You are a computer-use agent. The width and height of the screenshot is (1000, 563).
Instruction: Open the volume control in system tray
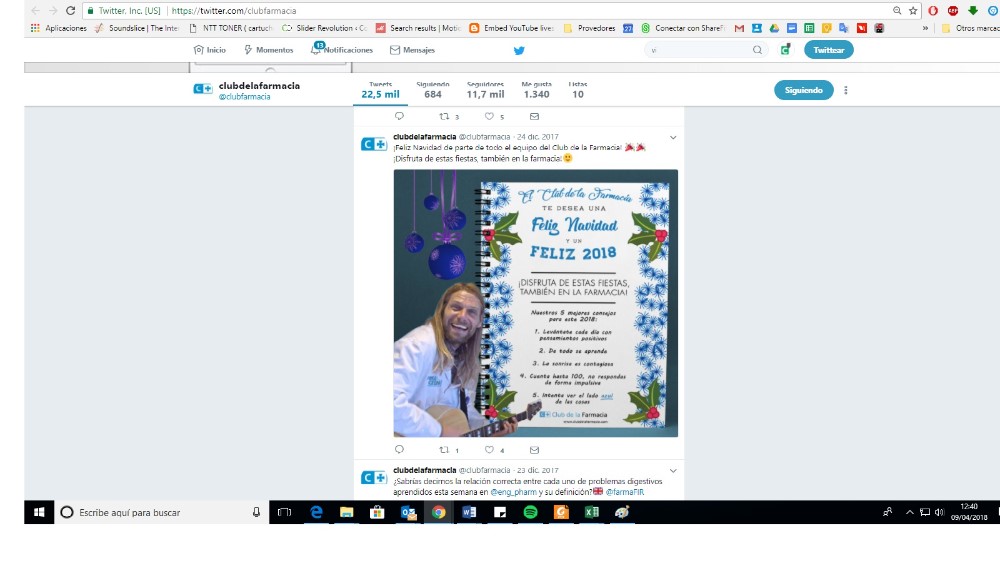[939, 512]
